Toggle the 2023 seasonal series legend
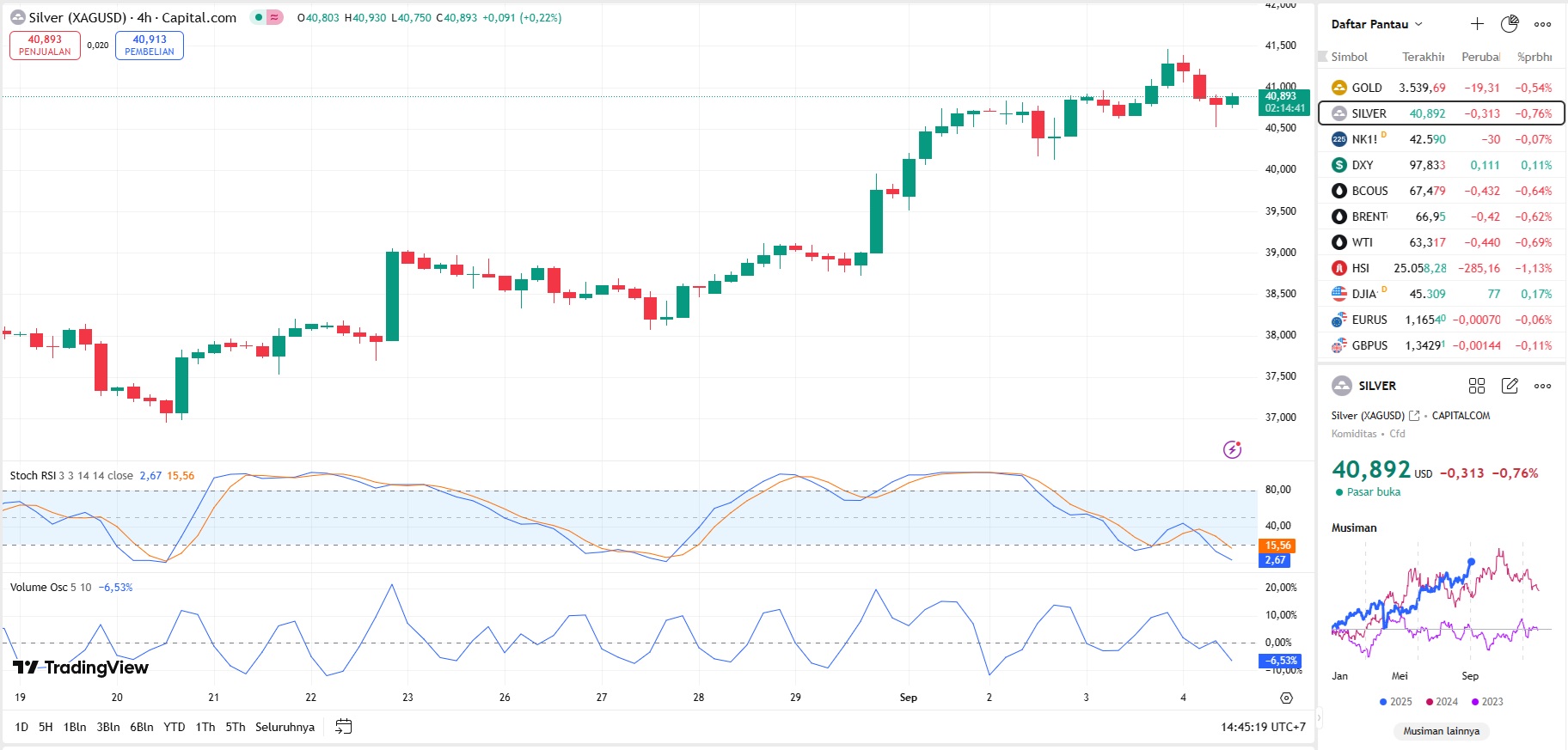The height and width of the screenshot is (750, 1568). click(1487, 702)
